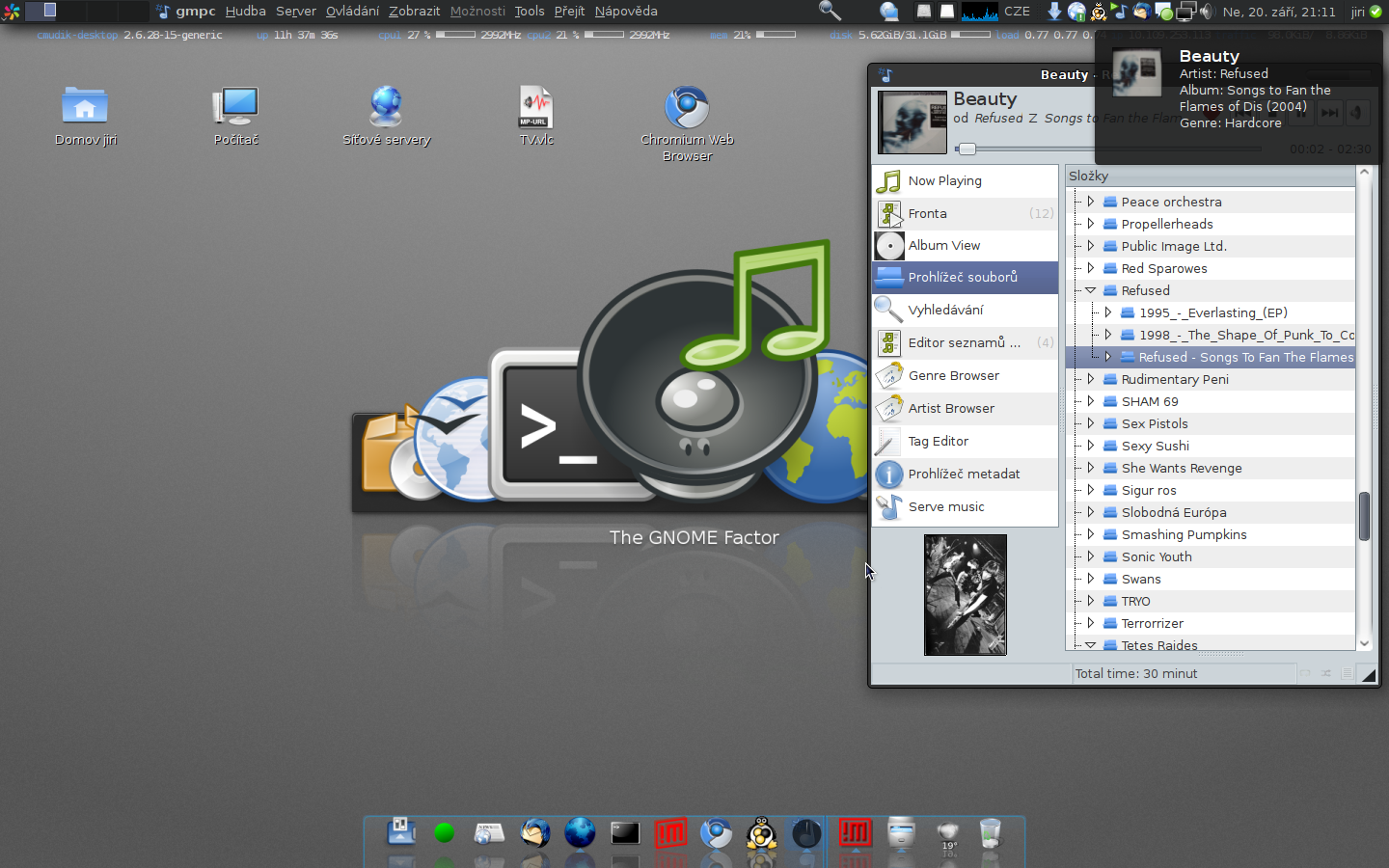The image size is (1389, 868).
Task: Open Síťové servery desktop icon
Action: [386, 116]
